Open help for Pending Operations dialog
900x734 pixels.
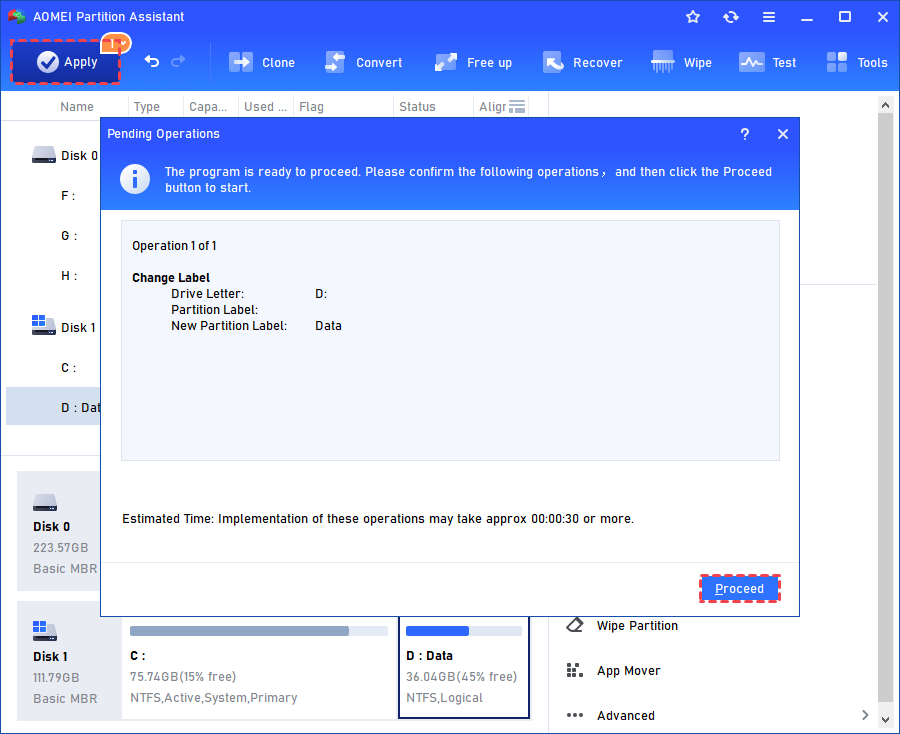pos(744,134)
